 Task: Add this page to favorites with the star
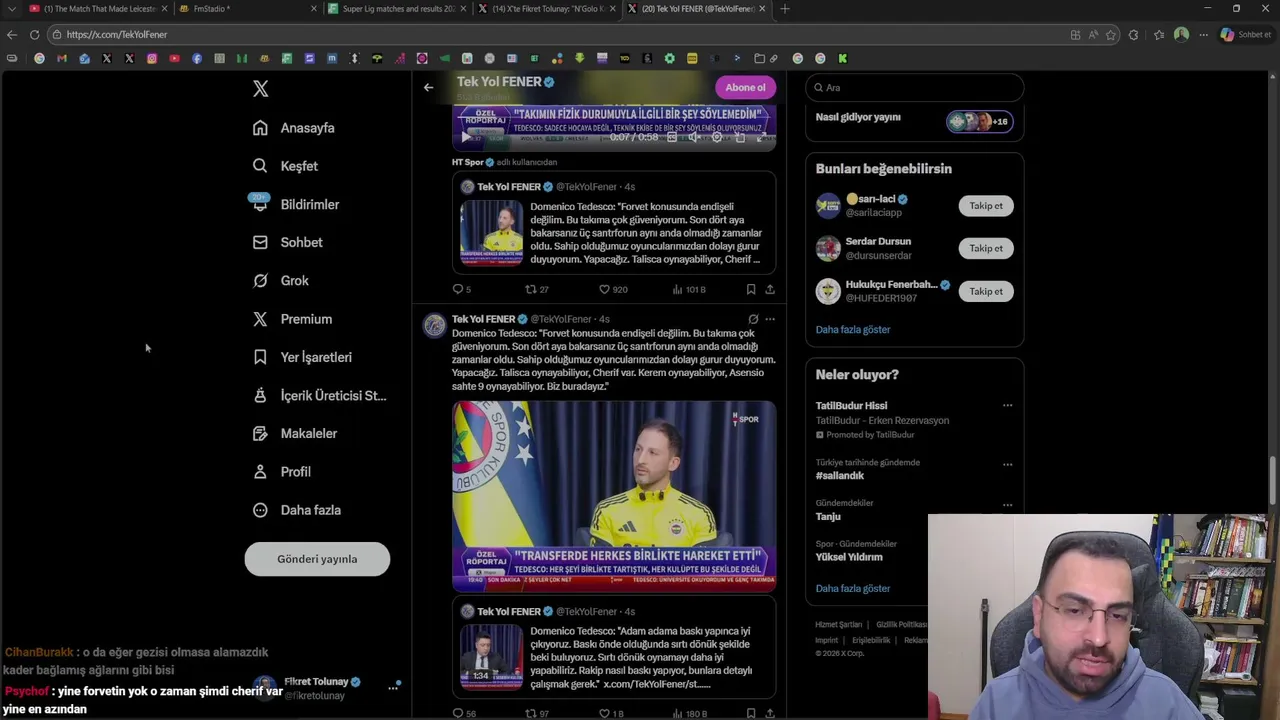click(1110, 34)
